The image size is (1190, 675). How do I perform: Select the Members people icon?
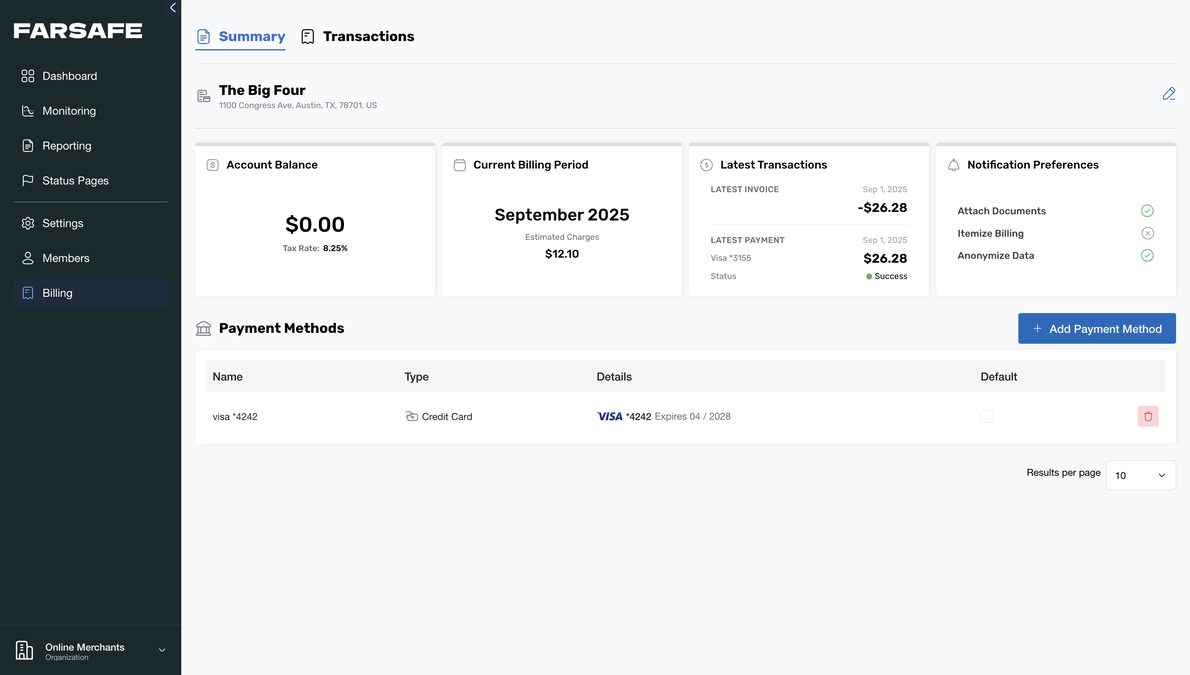coord(28,257)
